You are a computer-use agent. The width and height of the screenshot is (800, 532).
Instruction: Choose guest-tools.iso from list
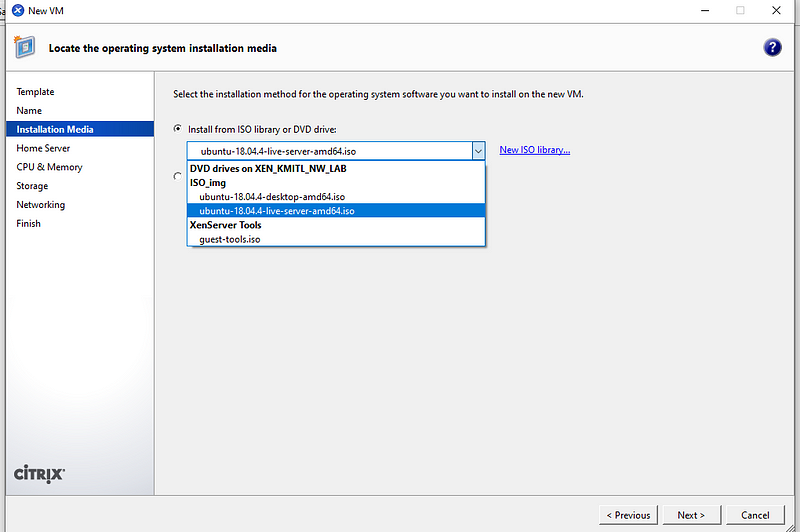coord(336,239)
